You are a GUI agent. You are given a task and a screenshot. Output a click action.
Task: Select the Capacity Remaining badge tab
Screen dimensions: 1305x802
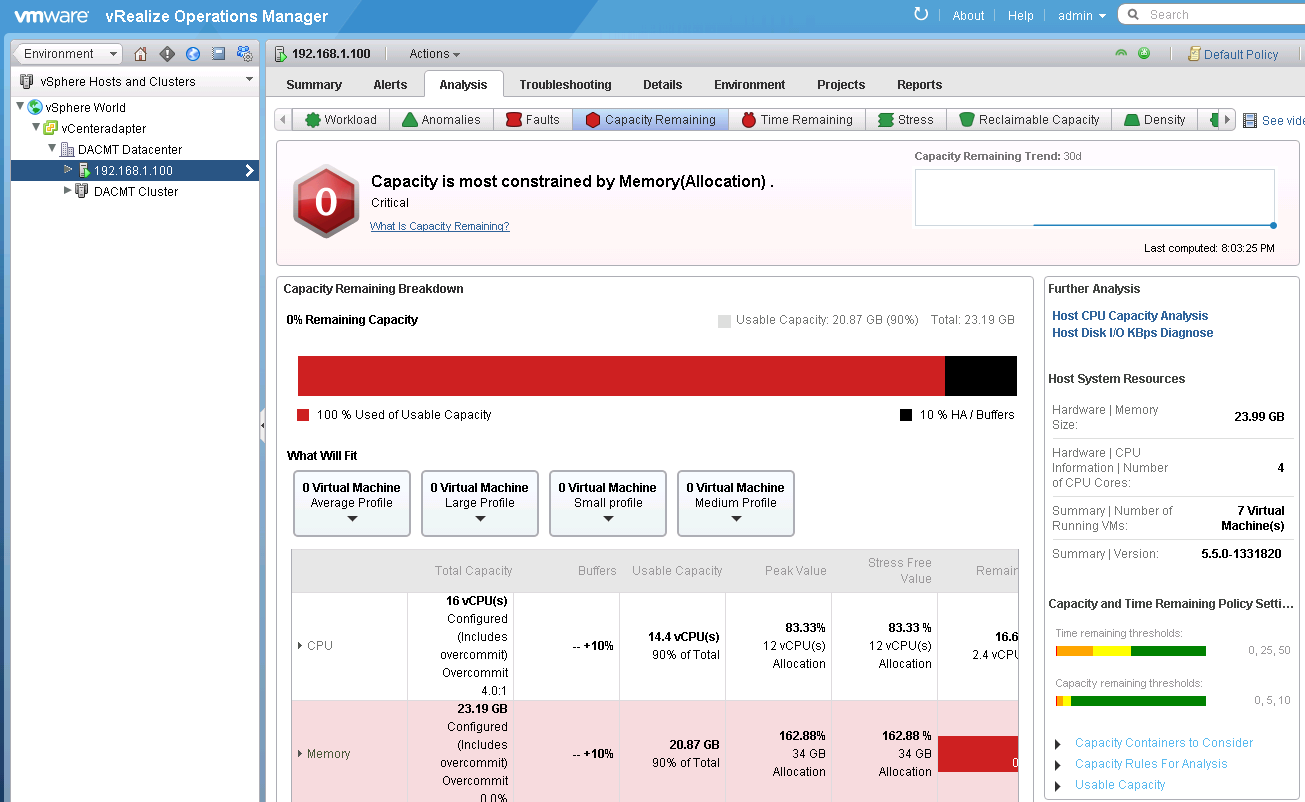(651, 120)
